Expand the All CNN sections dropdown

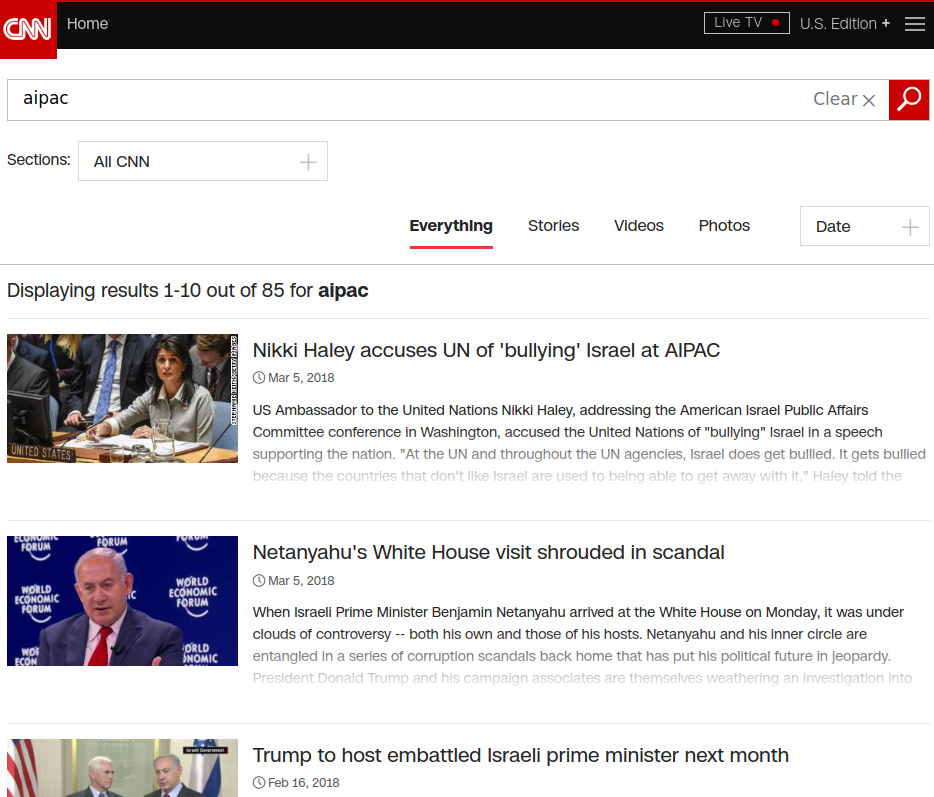[x=203, y=161]
